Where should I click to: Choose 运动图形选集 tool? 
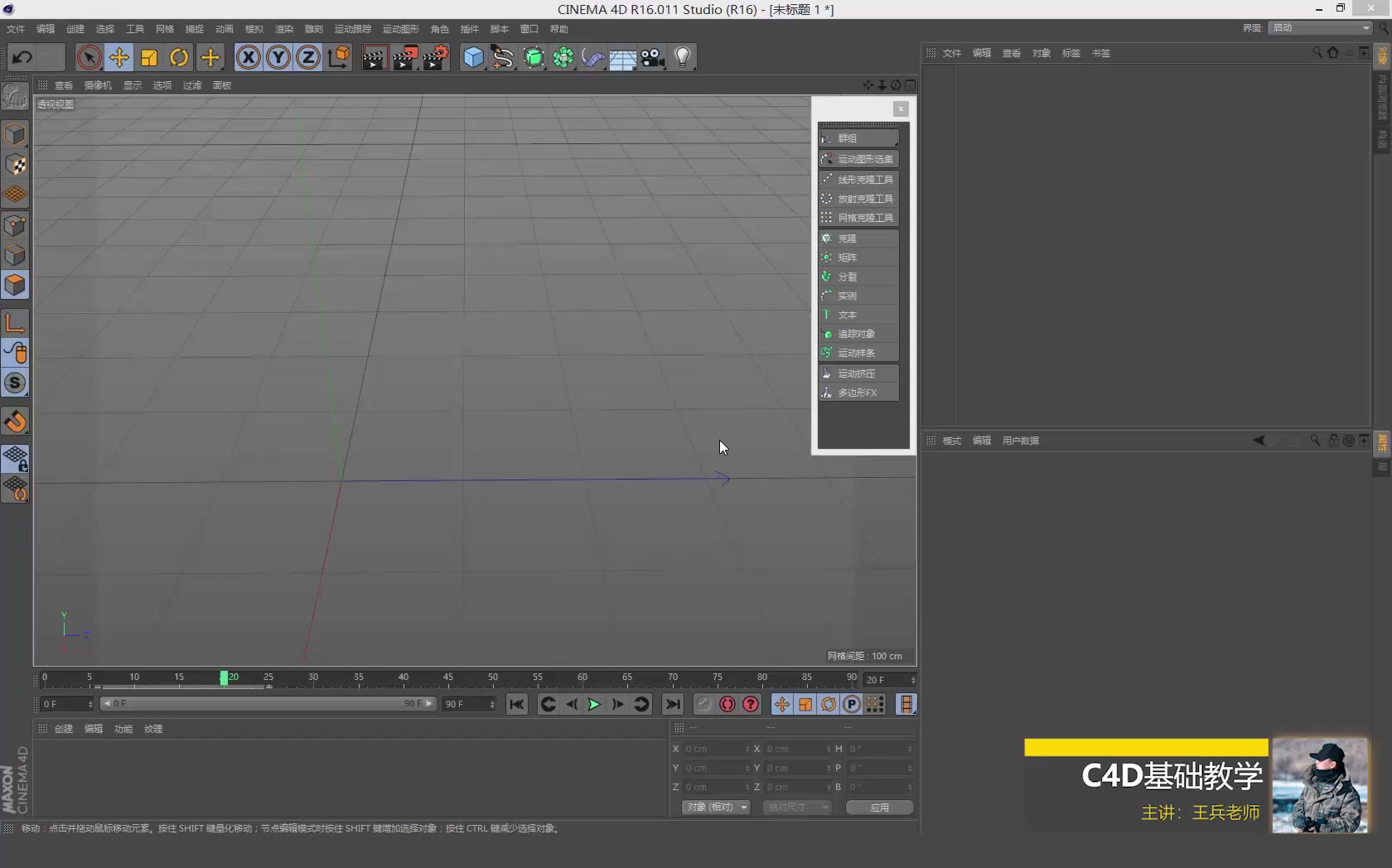pos(858,159)
